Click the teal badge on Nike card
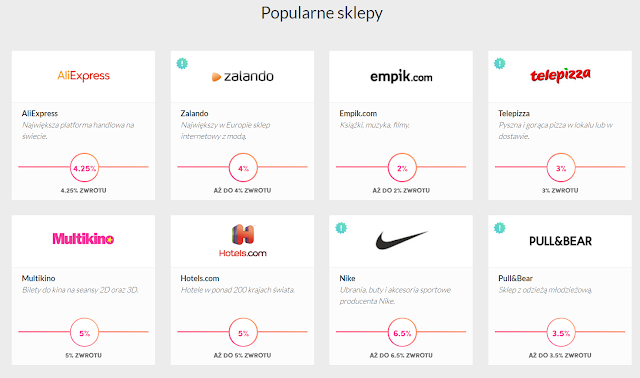This screenshot has height=378, width=640. tap(341, 228)
